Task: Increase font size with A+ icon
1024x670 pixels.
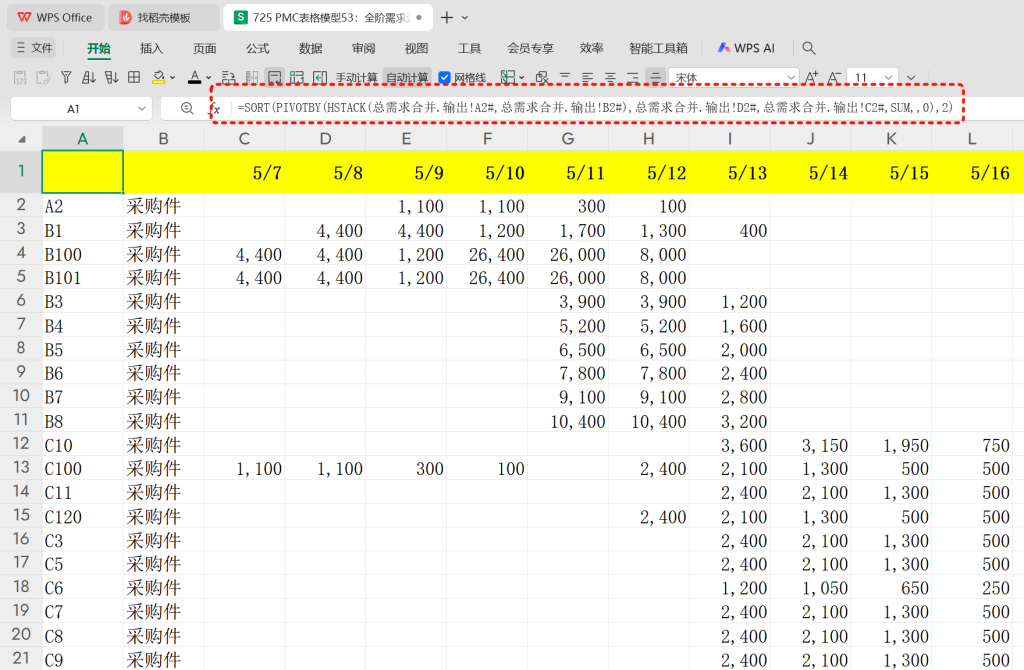Action: 811,78
